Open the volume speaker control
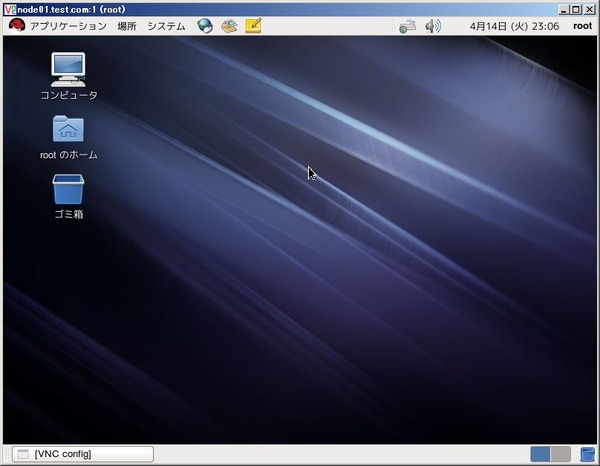The image size is (600, 466). click(x=433, y=26)
